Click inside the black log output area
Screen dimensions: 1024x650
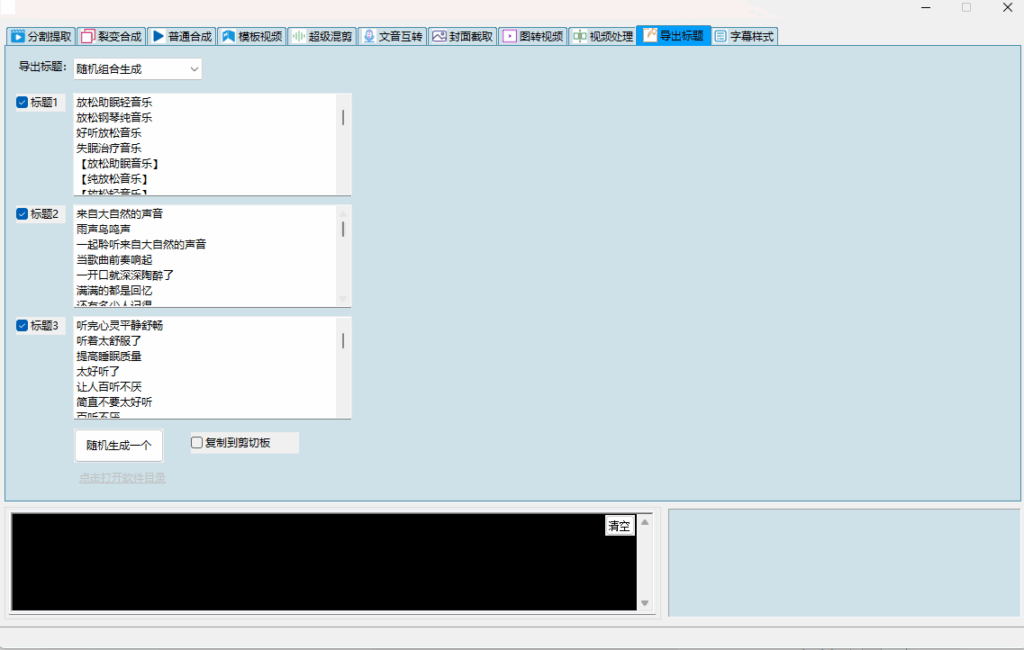tap(324, 562)
